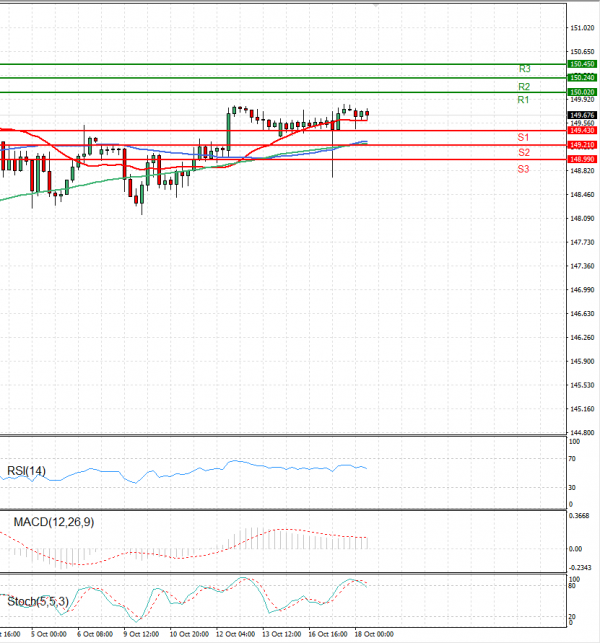The width and height of the screenshot is (600, 643).
Task: Click the 145.530 price axis value
Action: tap(582, 385)
